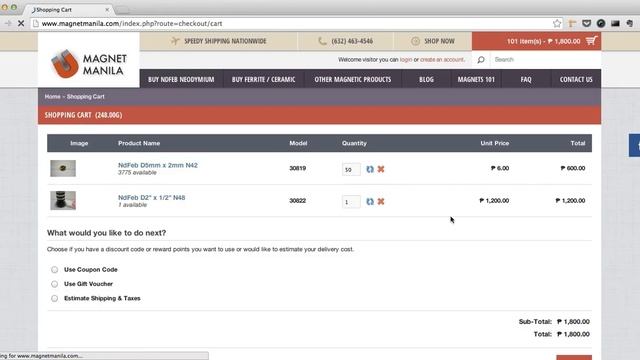The image size is (640, 360).
Task: Click the login link
Action: 406,60
